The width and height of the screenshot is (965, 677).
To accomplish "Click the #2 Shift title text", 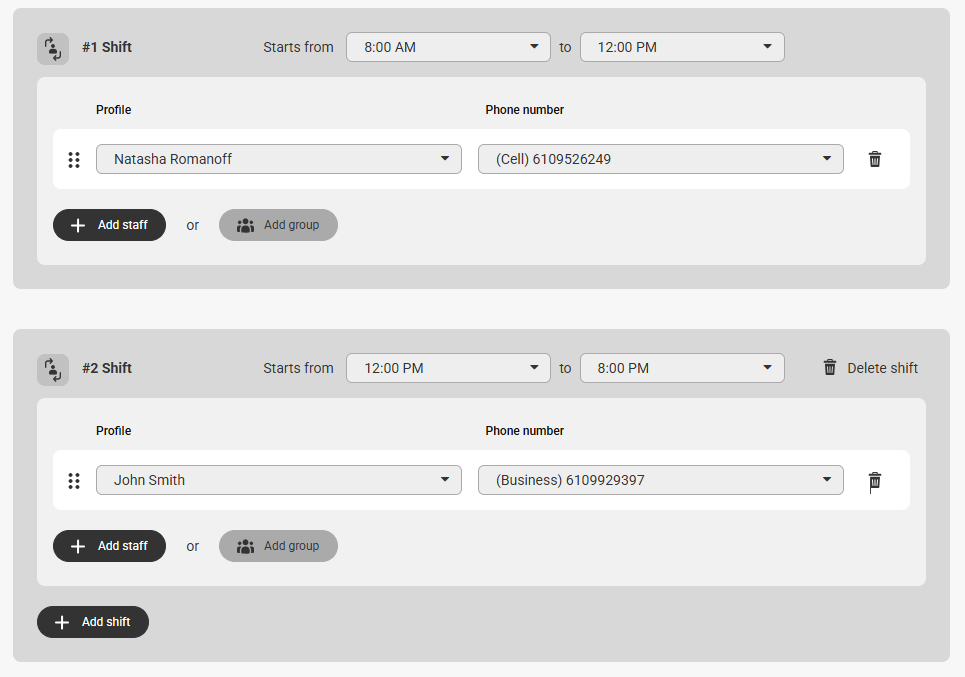I will (x=107, y=368).
